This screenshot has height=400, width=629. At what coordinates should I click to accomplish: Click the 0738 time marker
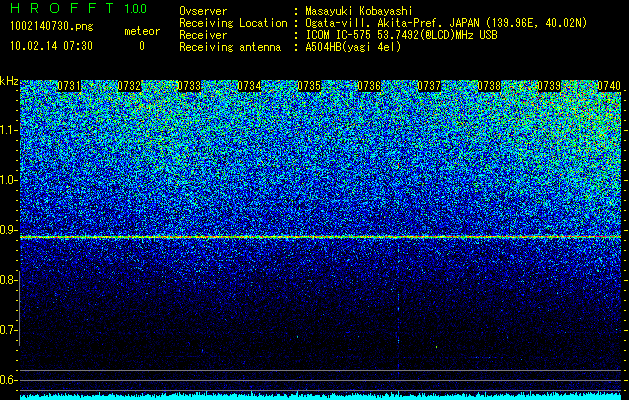pyautogui.click(x=489, y=86)
